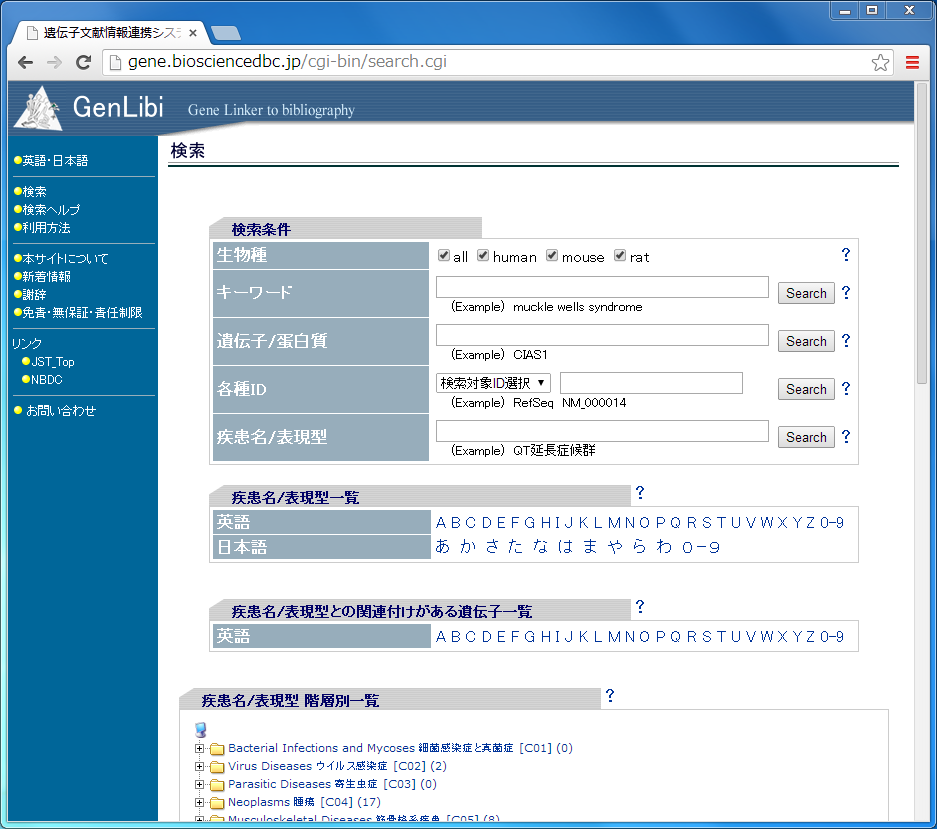Open help icon next to キーワード Search
The width and height of the screenshot is (937, 829).
[x=845, y=293]
